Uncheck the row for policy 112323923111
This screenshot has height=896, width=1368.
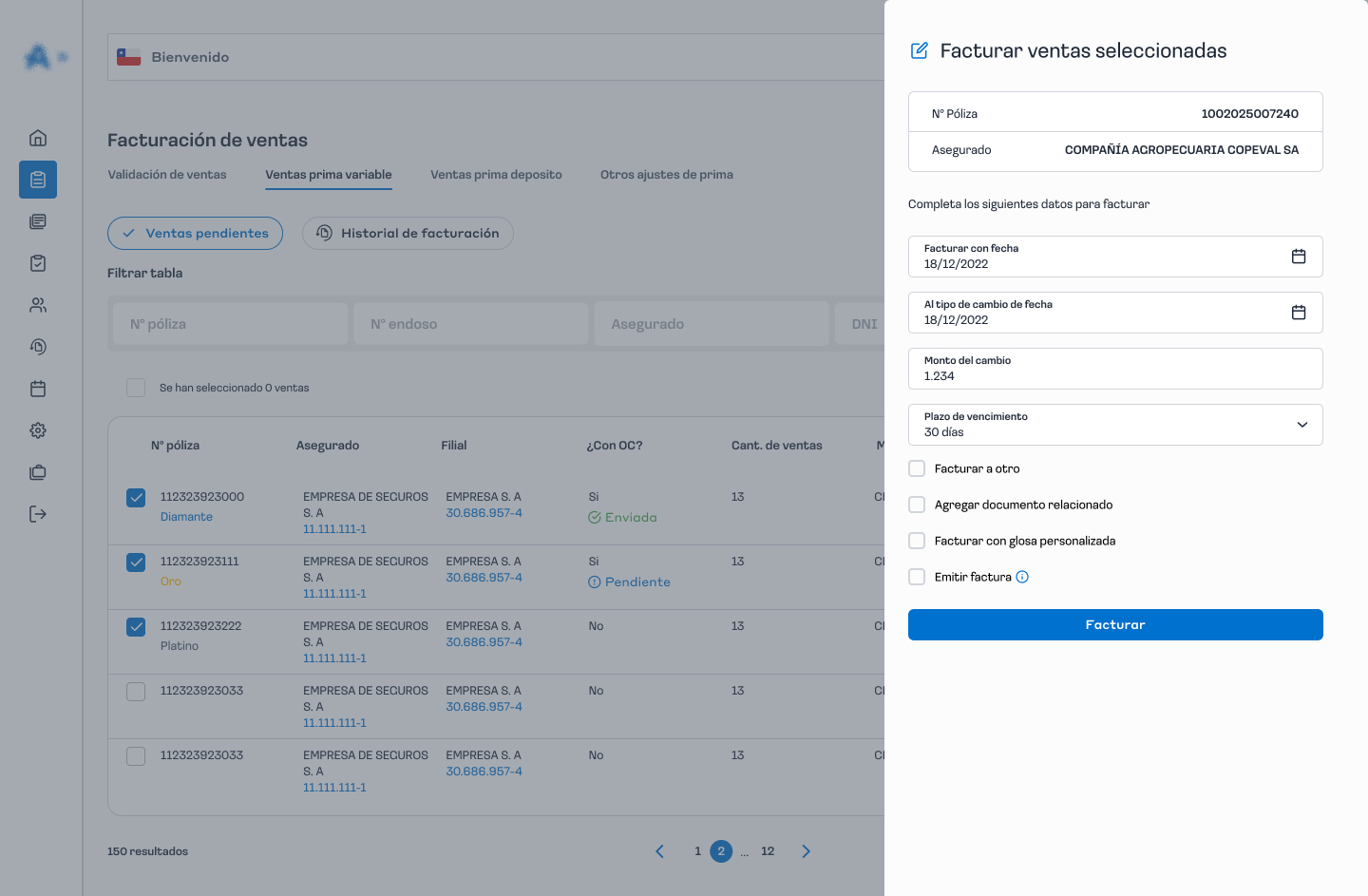point(136,562)
